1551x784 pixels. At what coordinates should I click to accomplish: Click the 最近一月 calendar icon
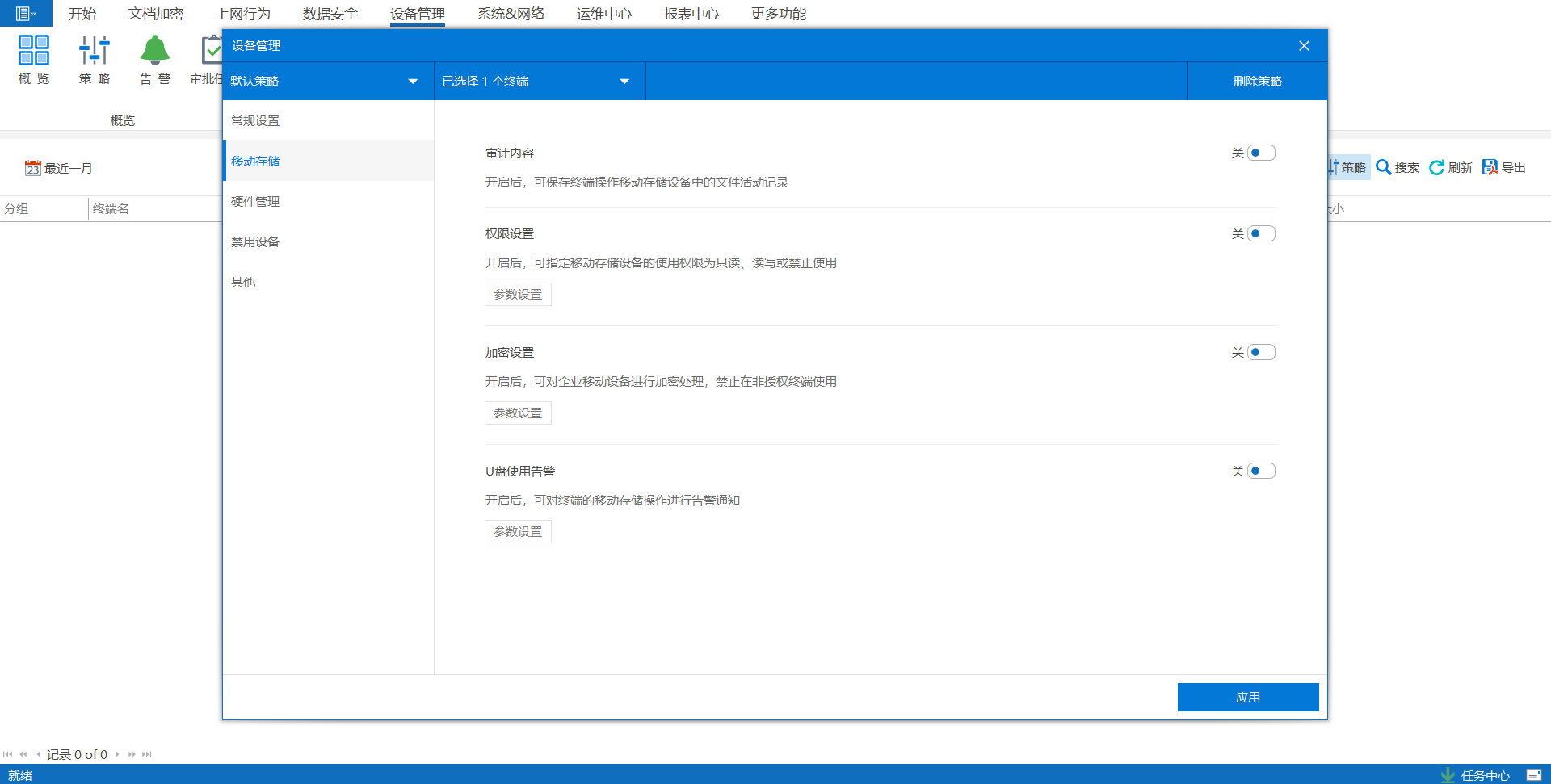(32, 168)
